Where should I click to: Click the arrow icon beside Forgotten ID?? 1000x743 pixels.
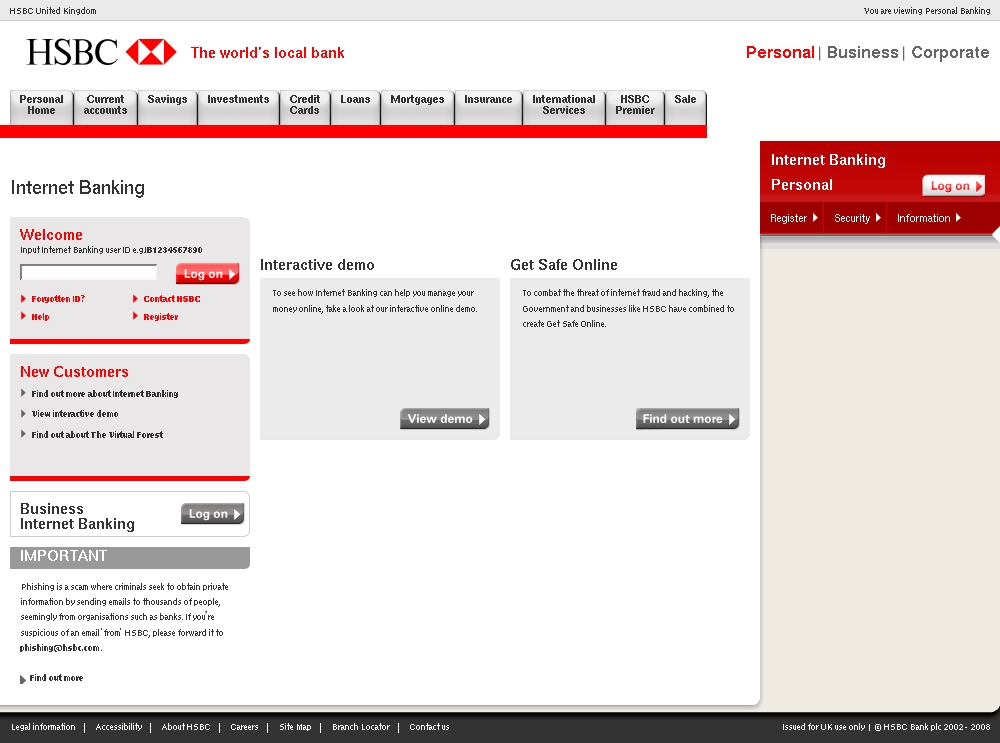(x=24, y=298)
